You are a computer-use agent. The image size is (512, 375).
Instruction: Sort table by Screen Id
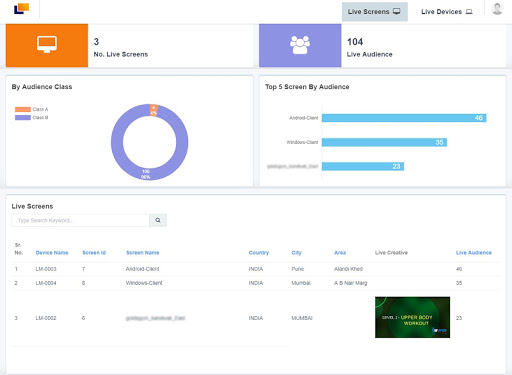pyautogui.click(x=94, y=253)
